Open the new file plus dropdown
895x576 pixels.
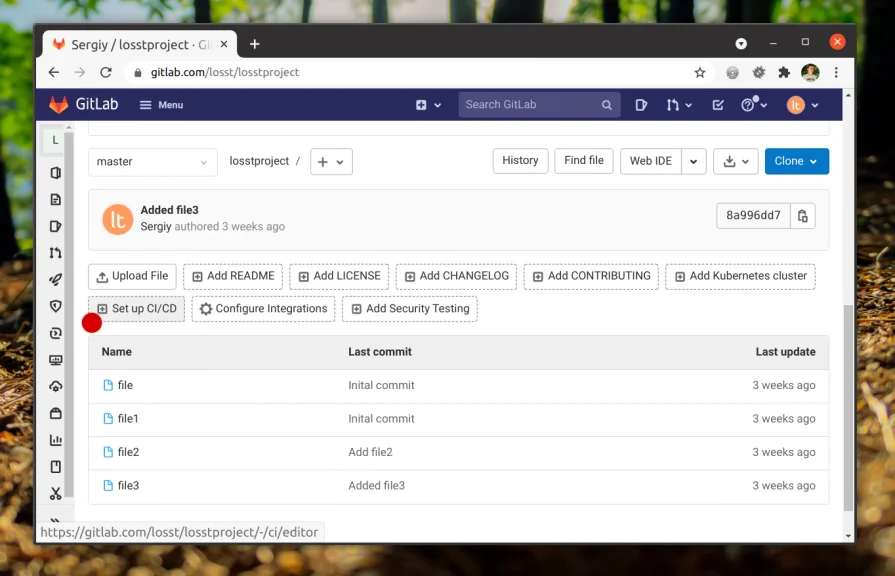click(330, 161)
